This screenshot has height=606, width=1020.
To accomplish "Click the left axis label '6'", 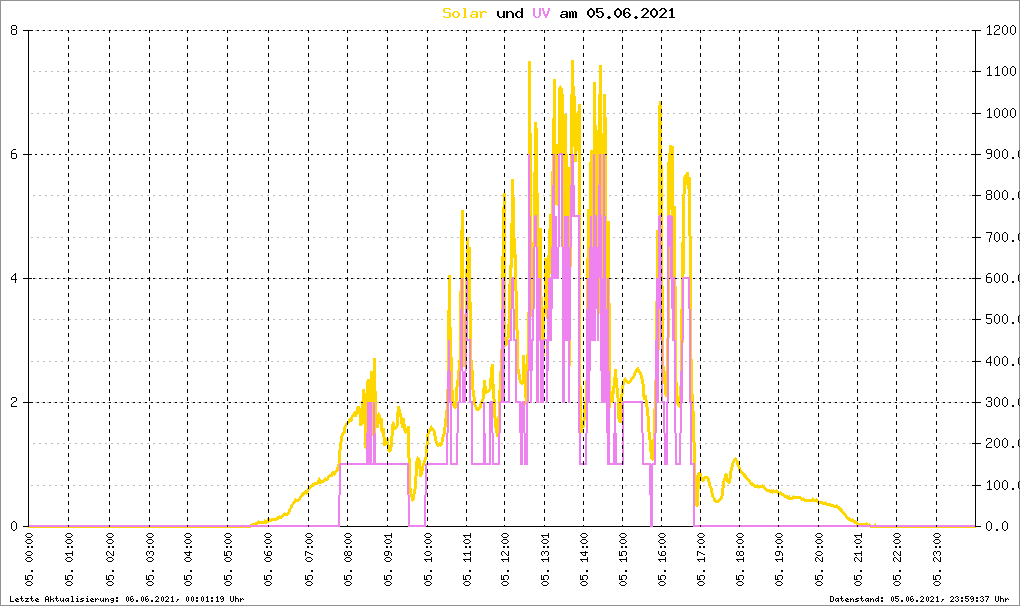I will [x=14, y=155].
